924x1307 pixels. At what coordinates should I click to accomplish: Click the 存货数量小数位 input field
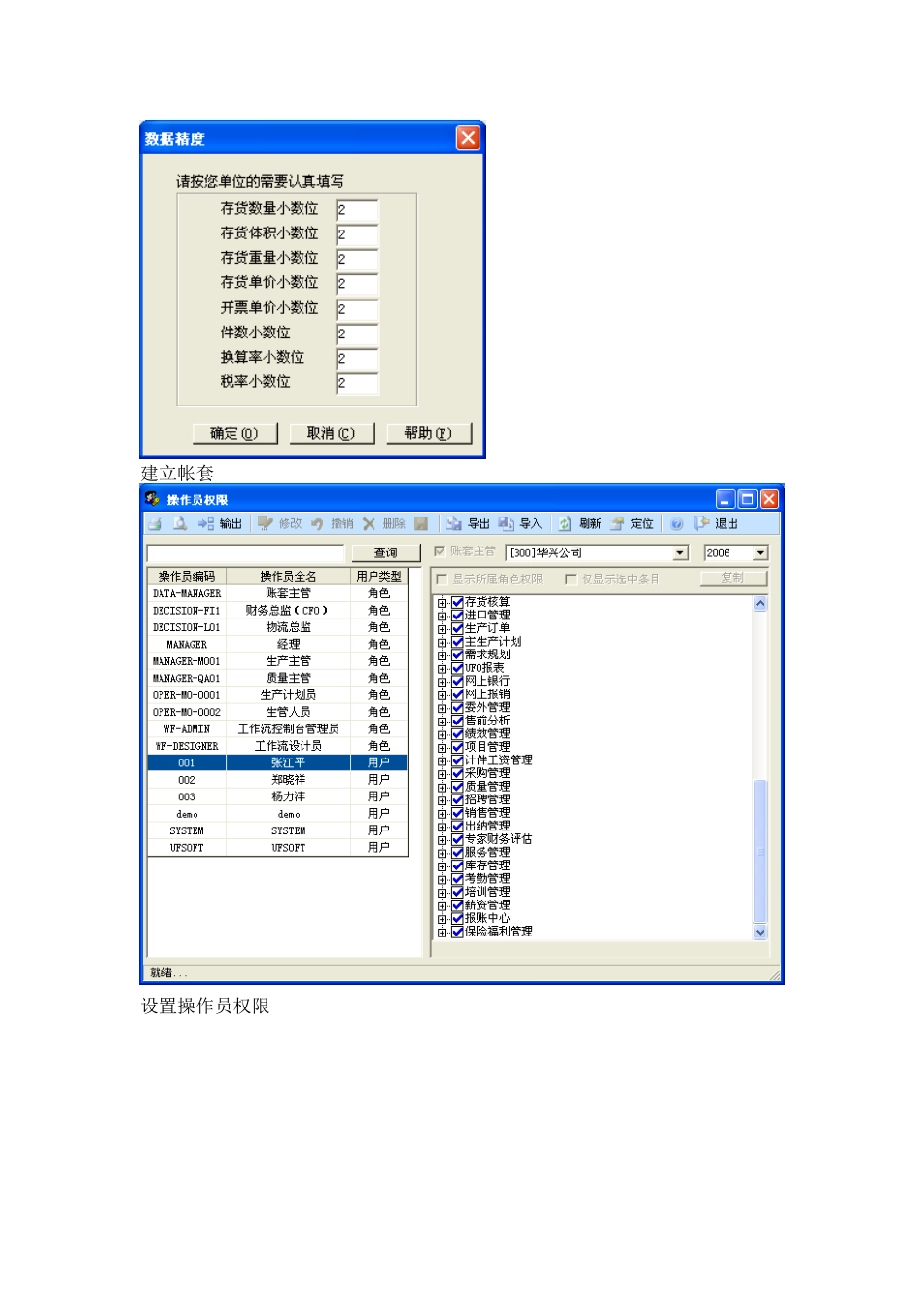point(357,209)
